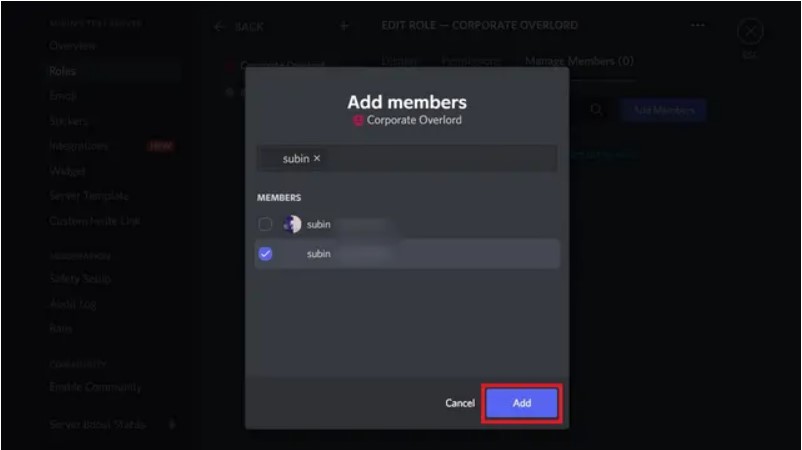Open Overview in the sidebar

pyautogui.click(x=72, y=46)
